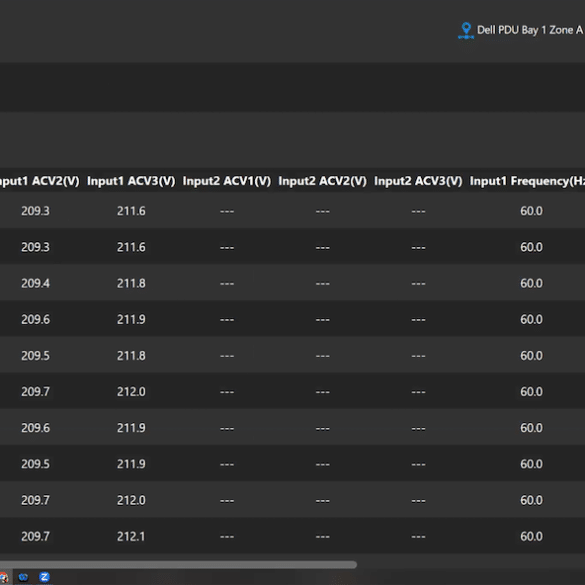Click the Input1 Frequency column header
585x585 pixels.
[x=527, y=181]
